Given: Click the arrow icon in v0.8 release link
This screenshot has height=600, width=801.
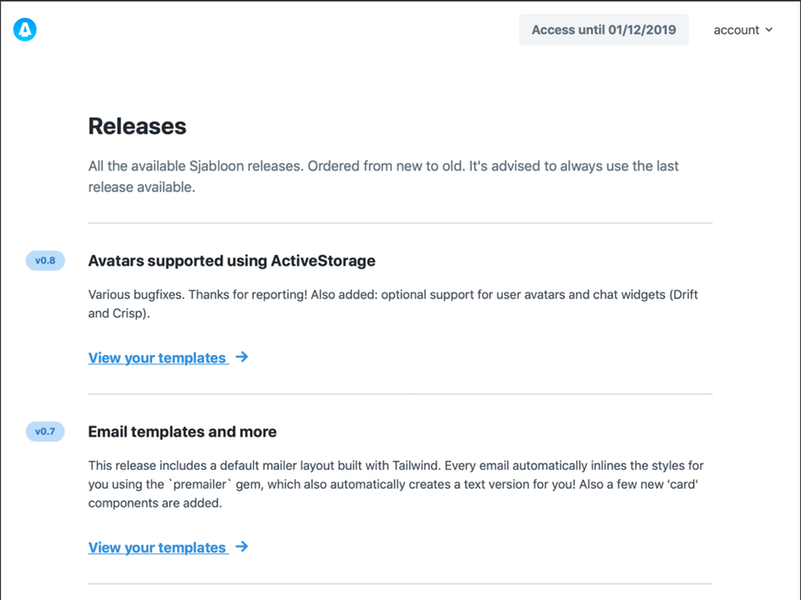Looking at the screenshot, I should coord(242,357).
